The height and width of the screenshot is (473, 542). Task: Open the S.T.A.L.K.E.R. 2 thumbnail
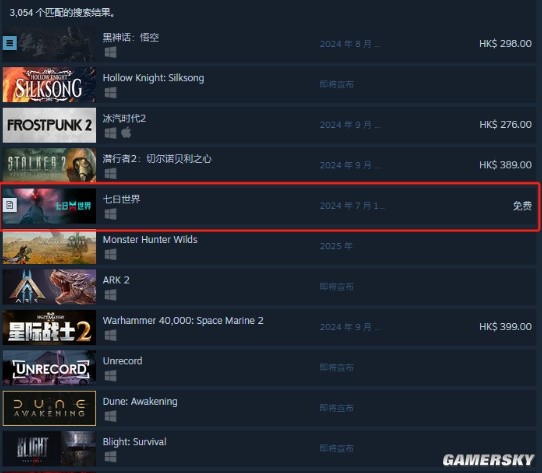49,165
